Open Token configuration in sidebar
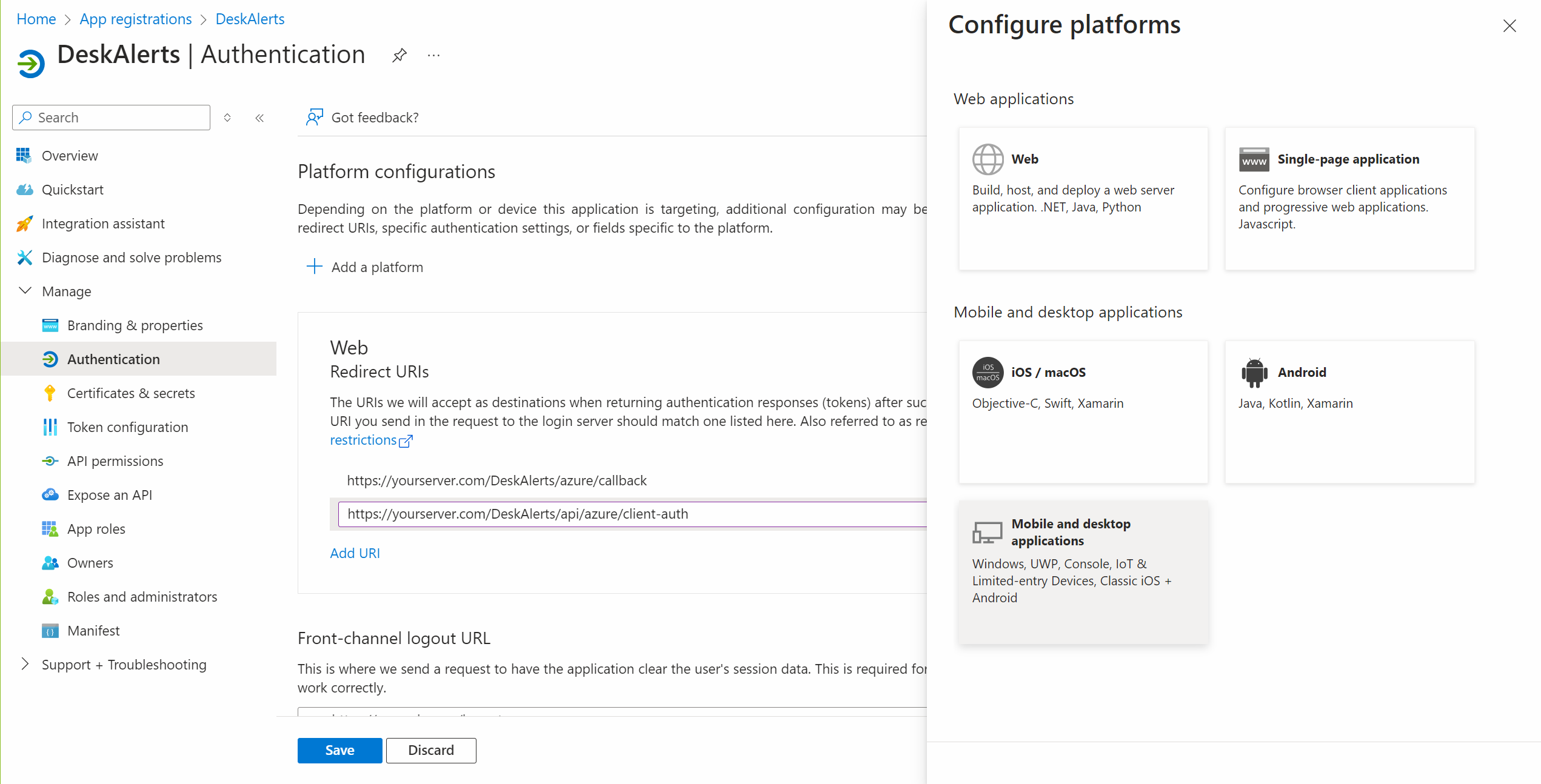Viewport: 1541px width, 784px height. click(x=127, y=427)
